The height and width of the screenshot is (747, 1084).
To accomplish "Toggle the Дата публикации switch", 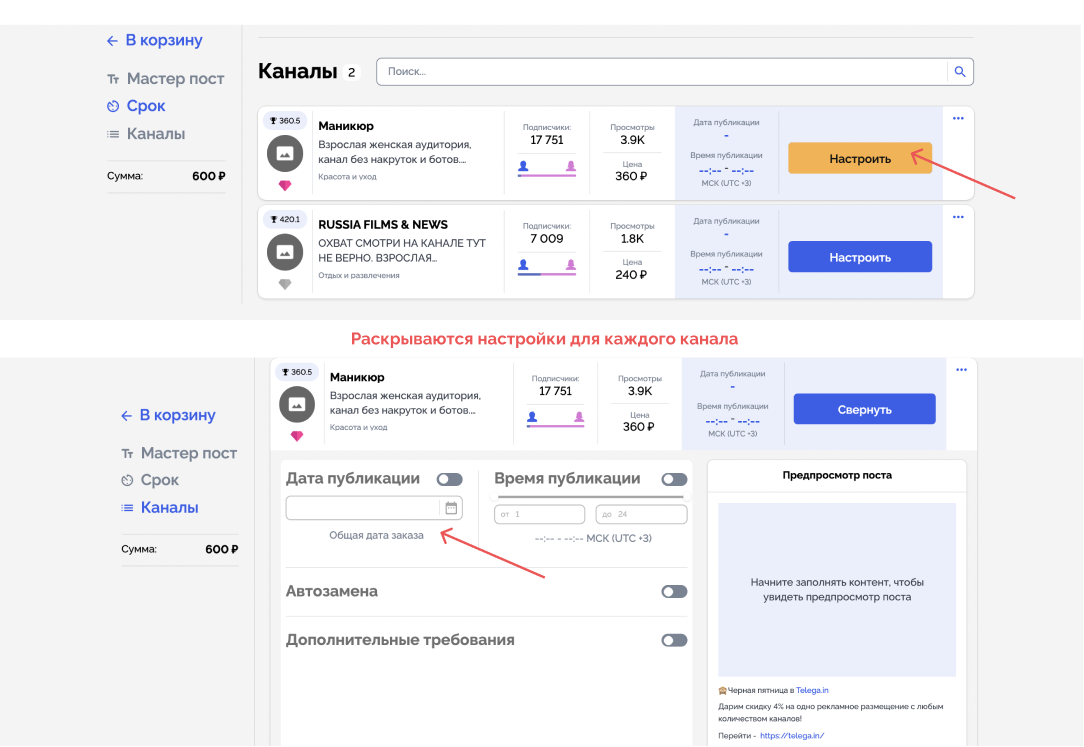I will pos(449,479).
